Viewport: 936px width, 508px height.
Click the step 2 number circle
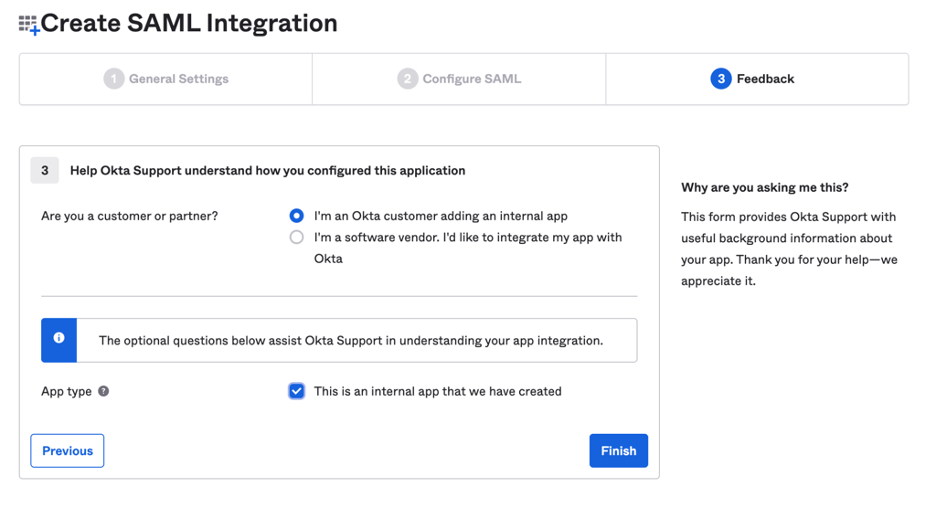407,79
